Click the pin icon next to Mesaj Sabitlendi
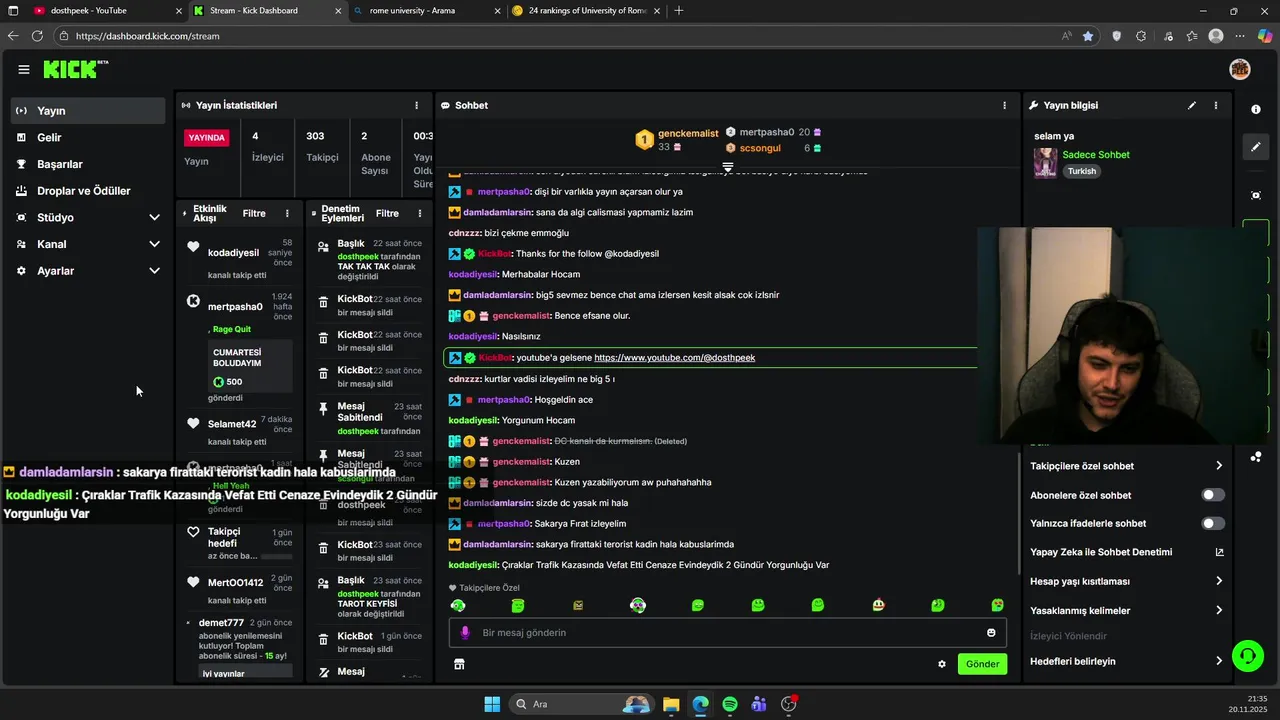 323,408
